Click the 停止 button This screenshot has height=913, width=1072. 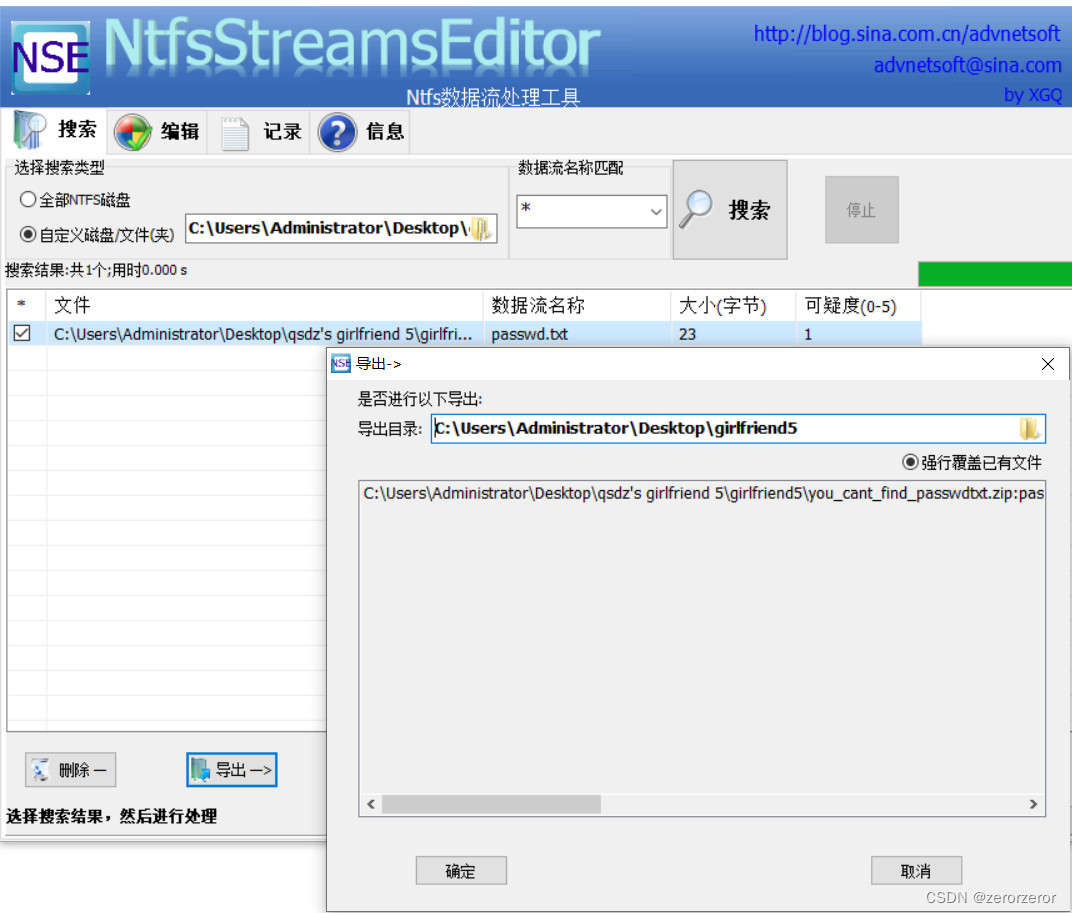(x=861, y=210)
